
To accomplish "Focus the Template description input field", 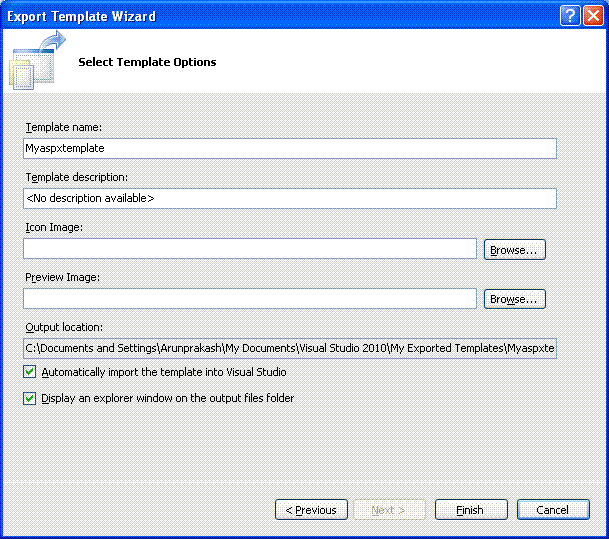I will (x=290, y=198).
